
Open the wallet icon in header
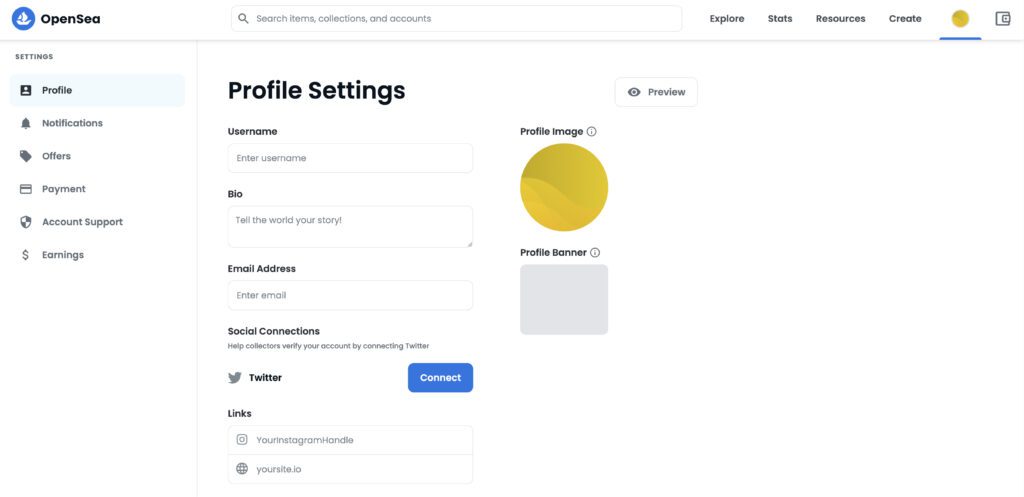point(1003,19)
